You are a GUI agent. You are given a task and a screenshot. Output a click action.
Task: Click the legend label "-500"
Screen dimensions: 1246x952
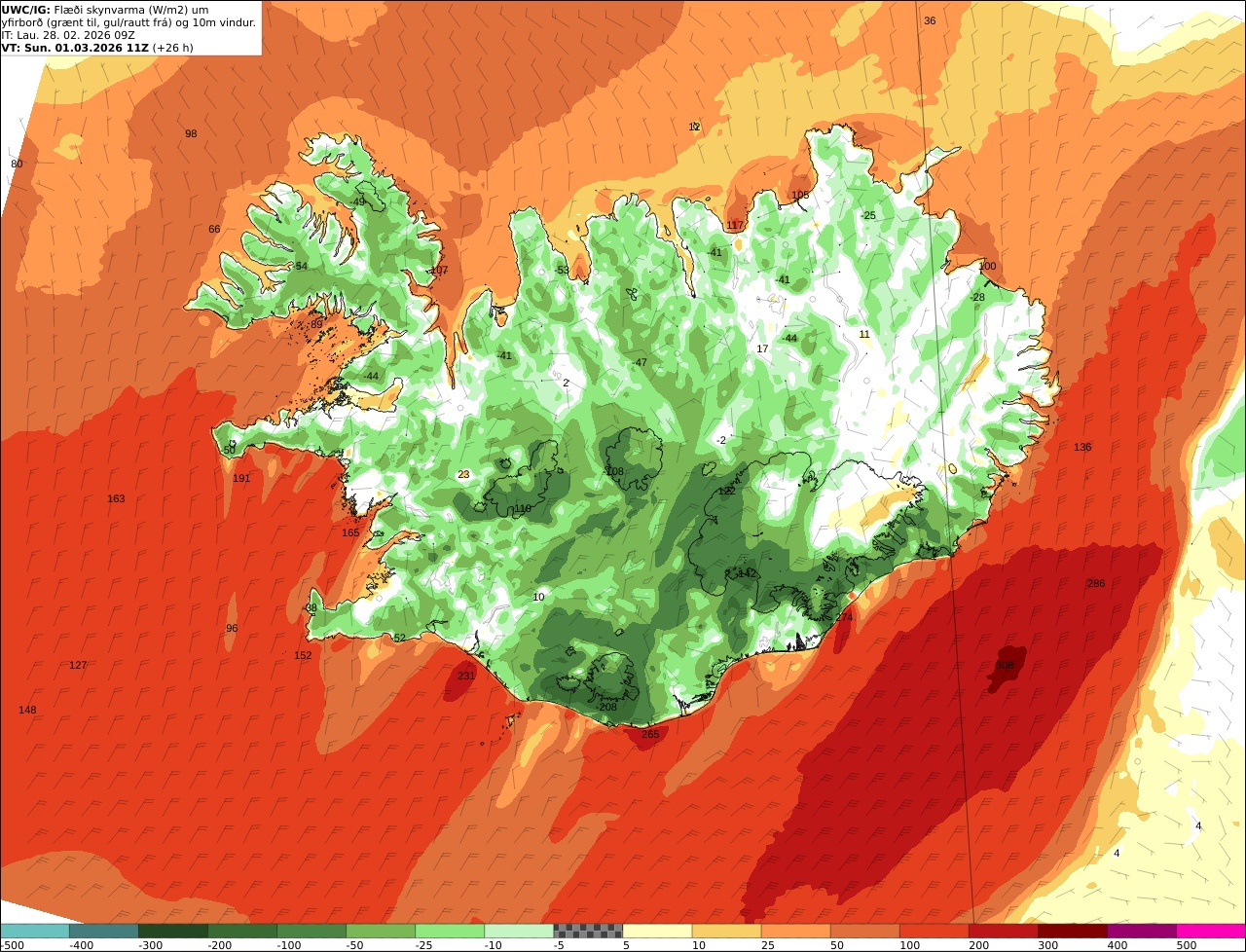click(x=12, y=945)
